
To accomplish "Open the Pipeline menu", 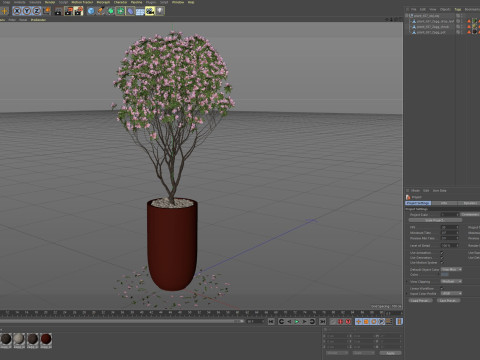I will point(136,2).
